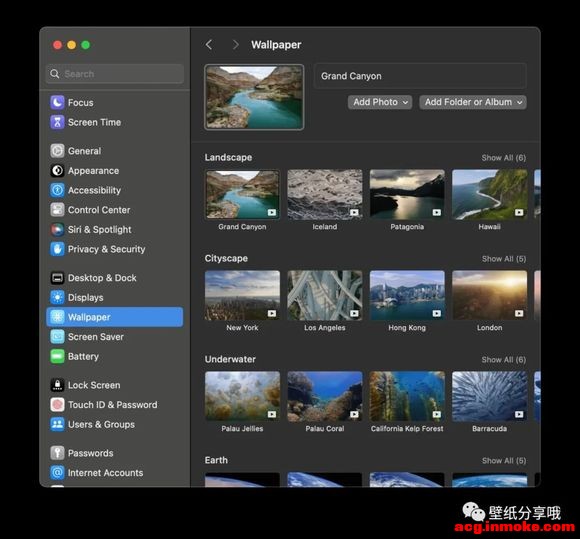Click the Users & Groups icon
Screen dimensions: 580x539
(x=57, y=424)
